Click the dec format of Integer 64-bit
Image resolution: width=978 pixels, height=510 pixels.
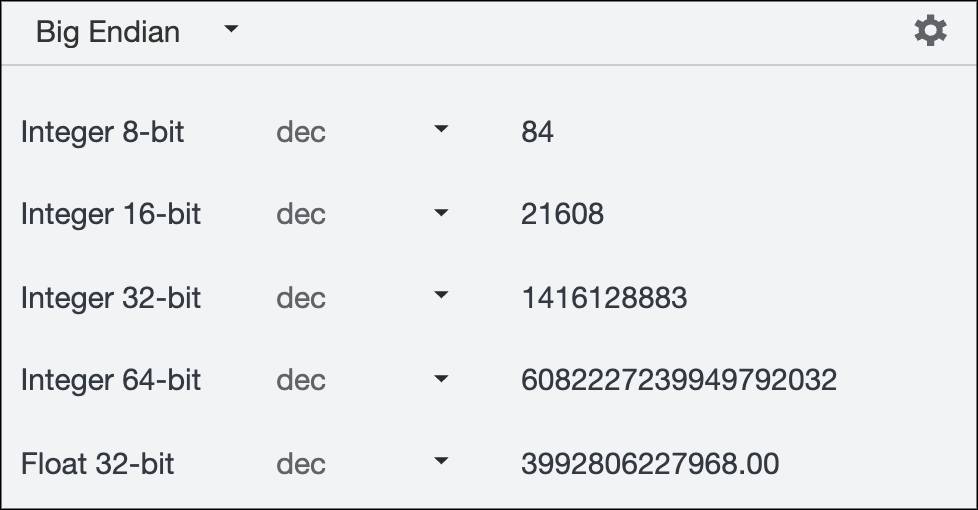301,381
